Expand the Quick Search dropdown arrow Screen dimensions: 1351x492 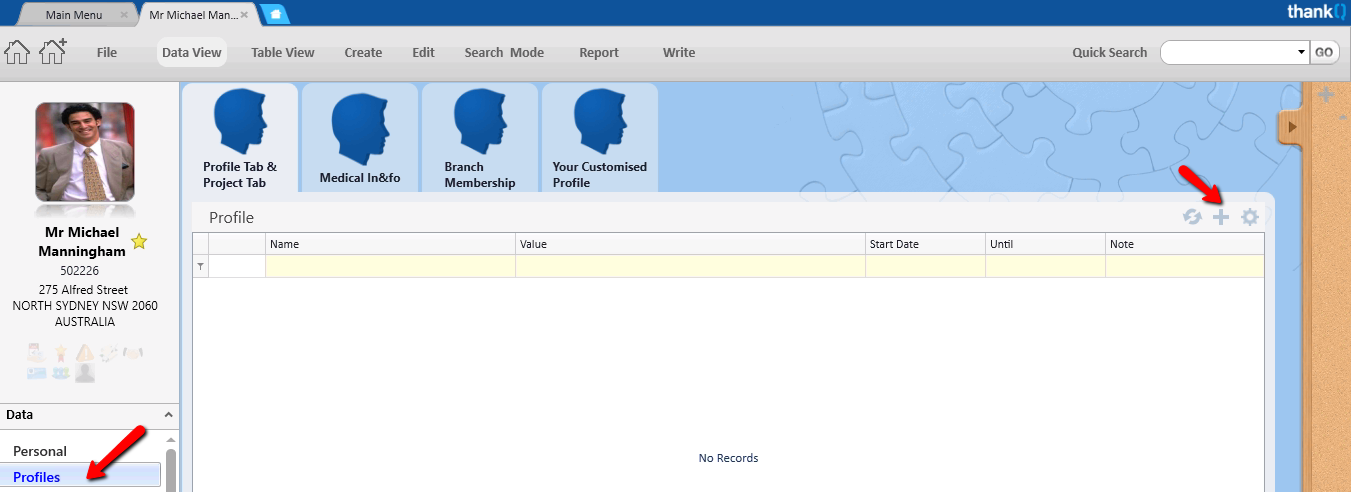tap(1301, 52)
